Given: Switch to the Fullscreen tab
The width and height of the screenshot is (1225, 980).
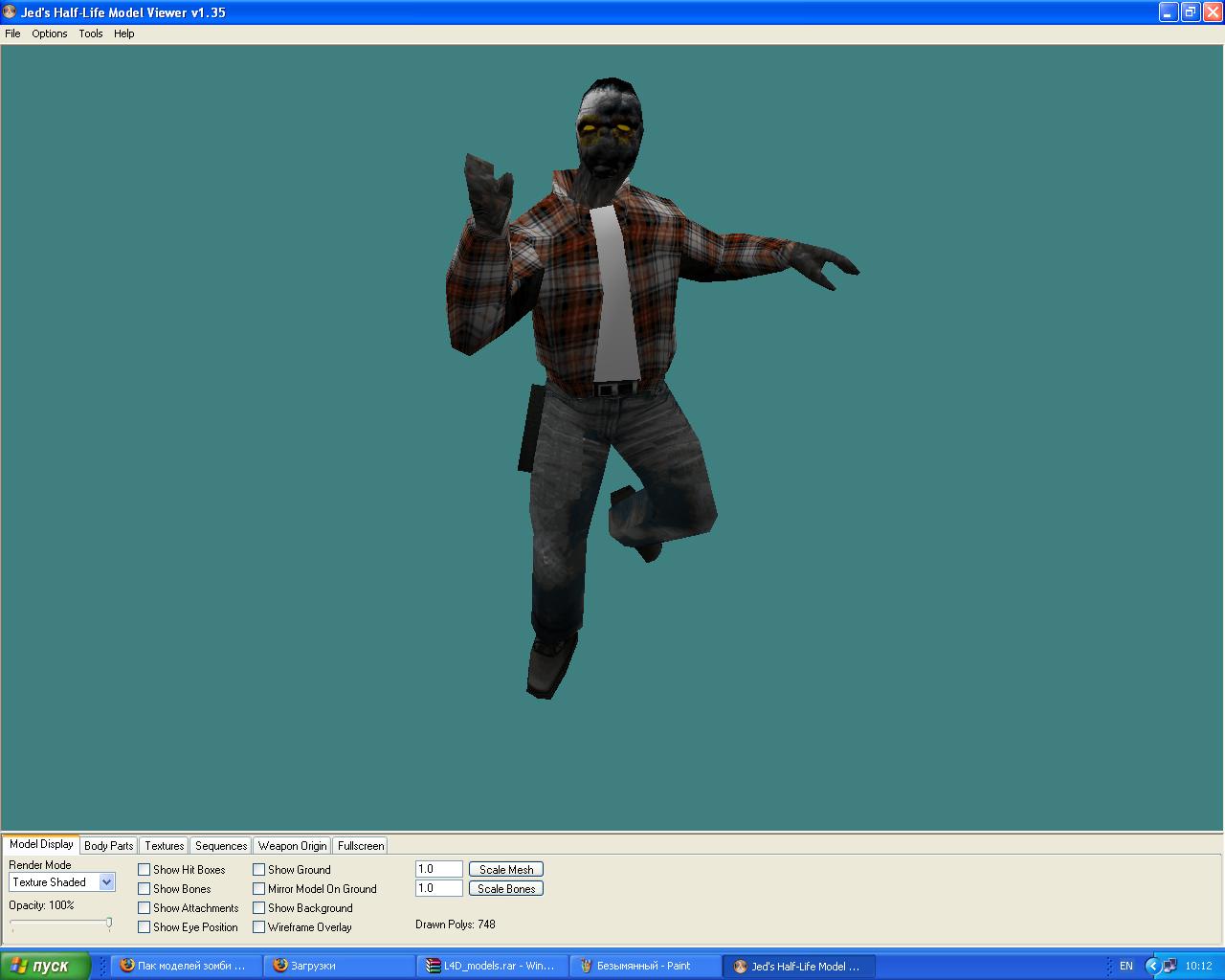Looking at the screenshot, I should tap(361, 846).
